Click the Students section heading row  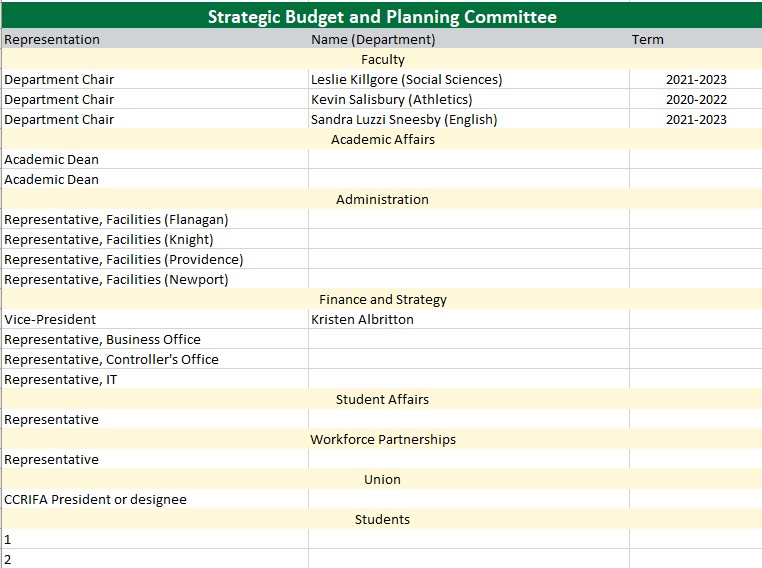(x=382, y=520)
